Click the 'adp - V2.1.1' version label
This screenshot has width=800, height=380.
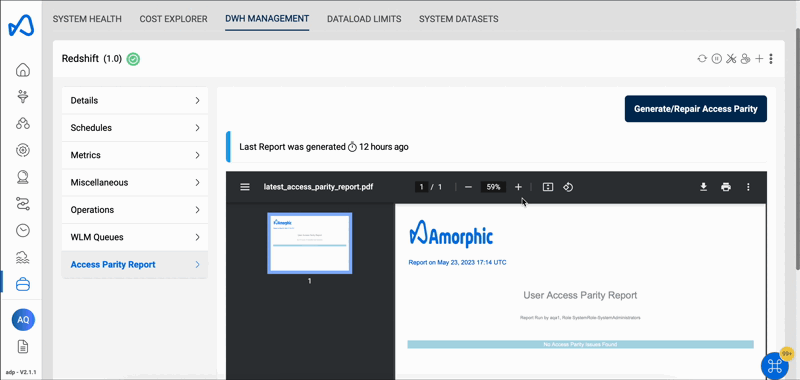pyautogui.click(x=22, y=372)
